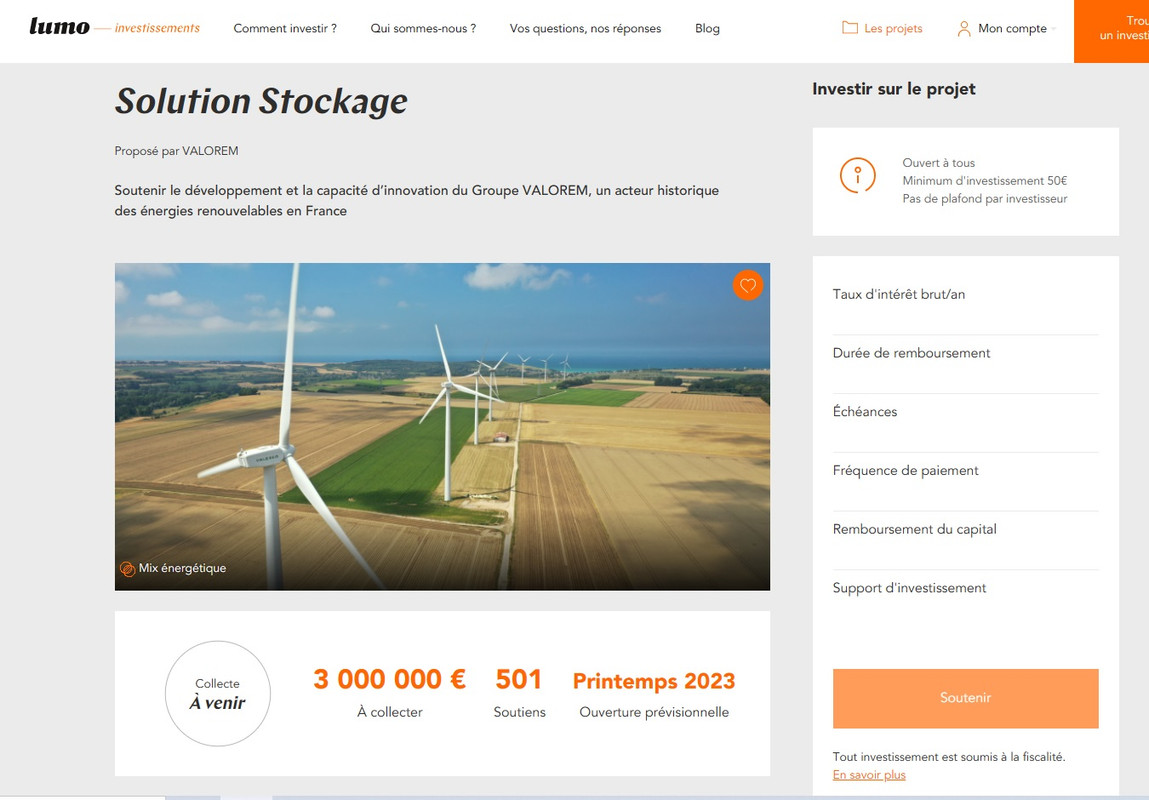The image size is (1149, 800).
Task: Click Printemps 2023 opening date
Action: click(654, 681)
